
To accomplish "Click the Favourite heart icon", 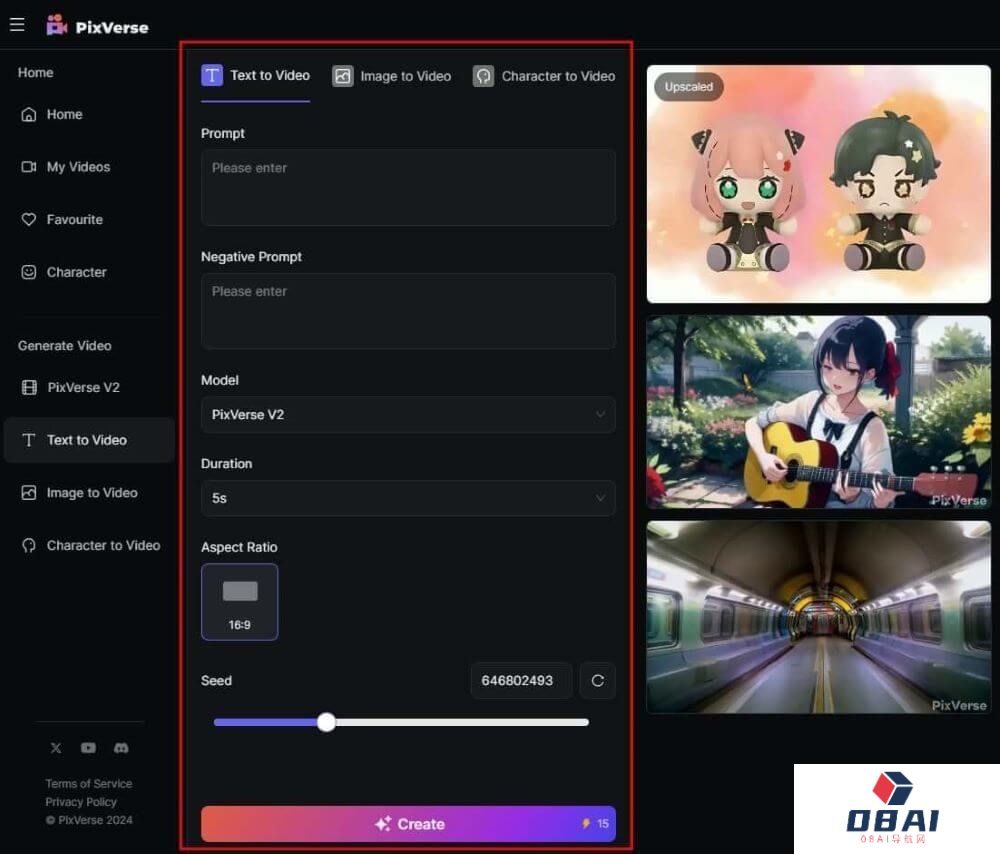I will [x=29, y=219].
